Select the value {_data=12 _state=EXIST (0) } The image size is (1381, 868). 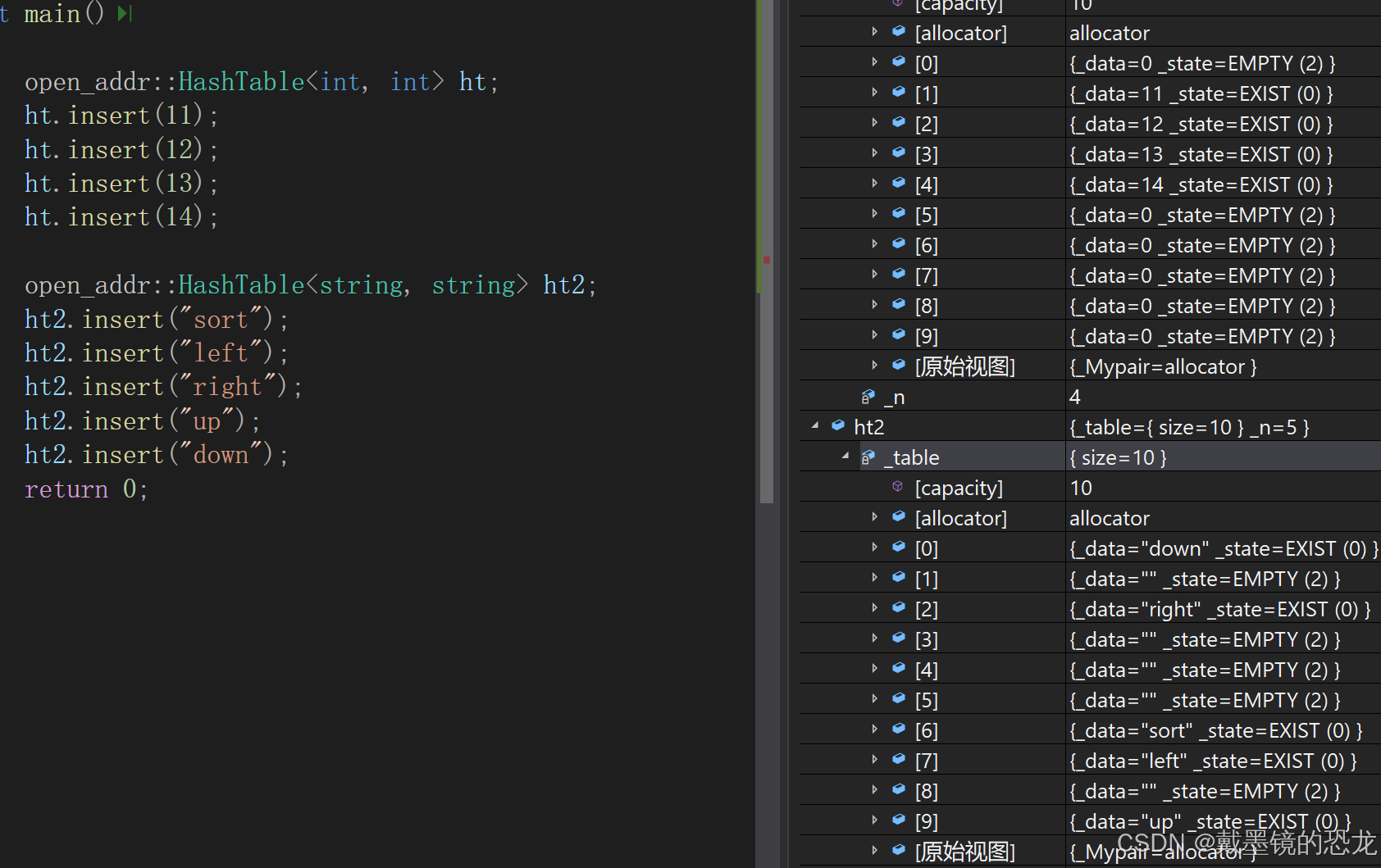coord(1201,124)
